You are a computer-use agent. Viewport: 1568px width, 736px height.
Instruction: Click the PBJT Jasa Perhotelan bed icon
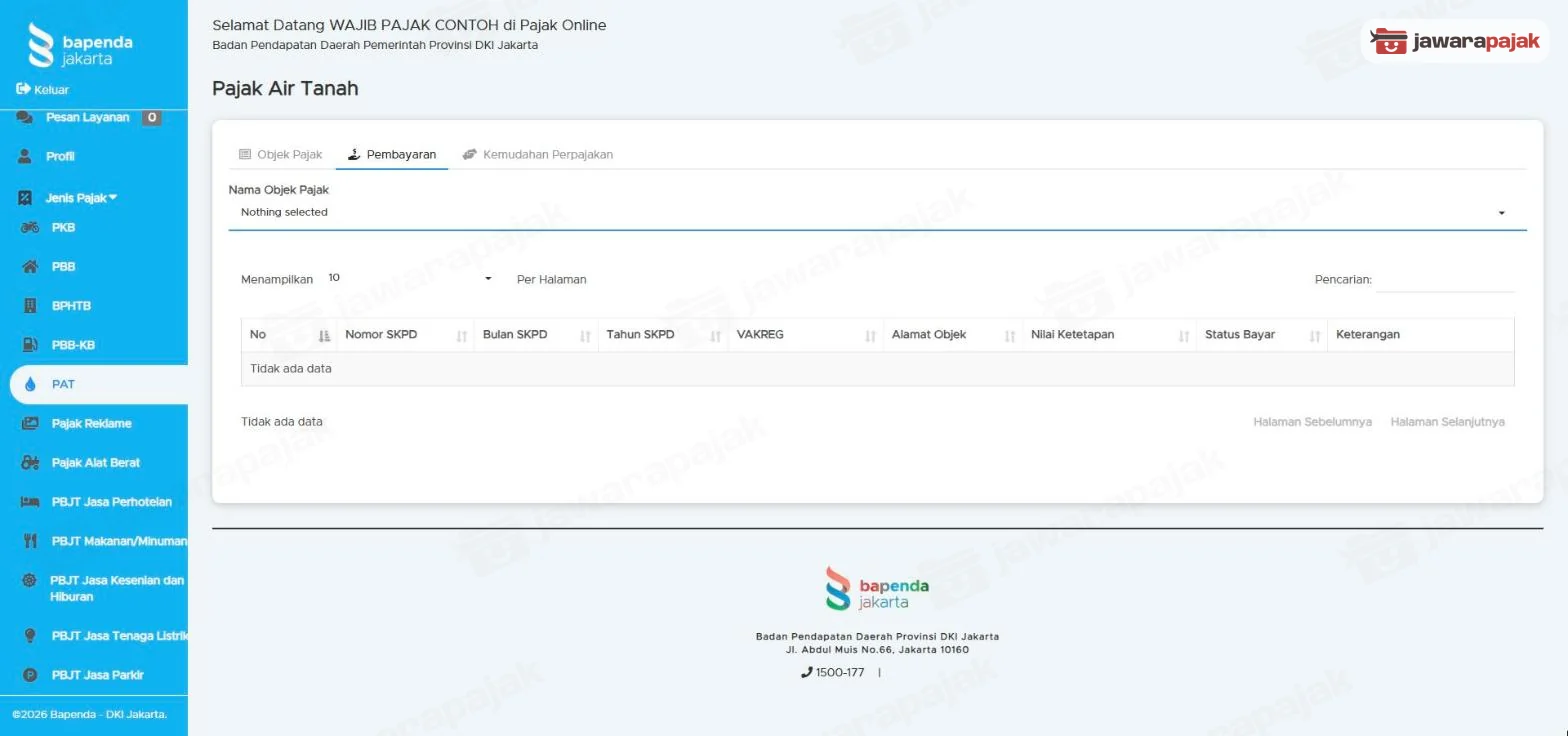point(30,502)
